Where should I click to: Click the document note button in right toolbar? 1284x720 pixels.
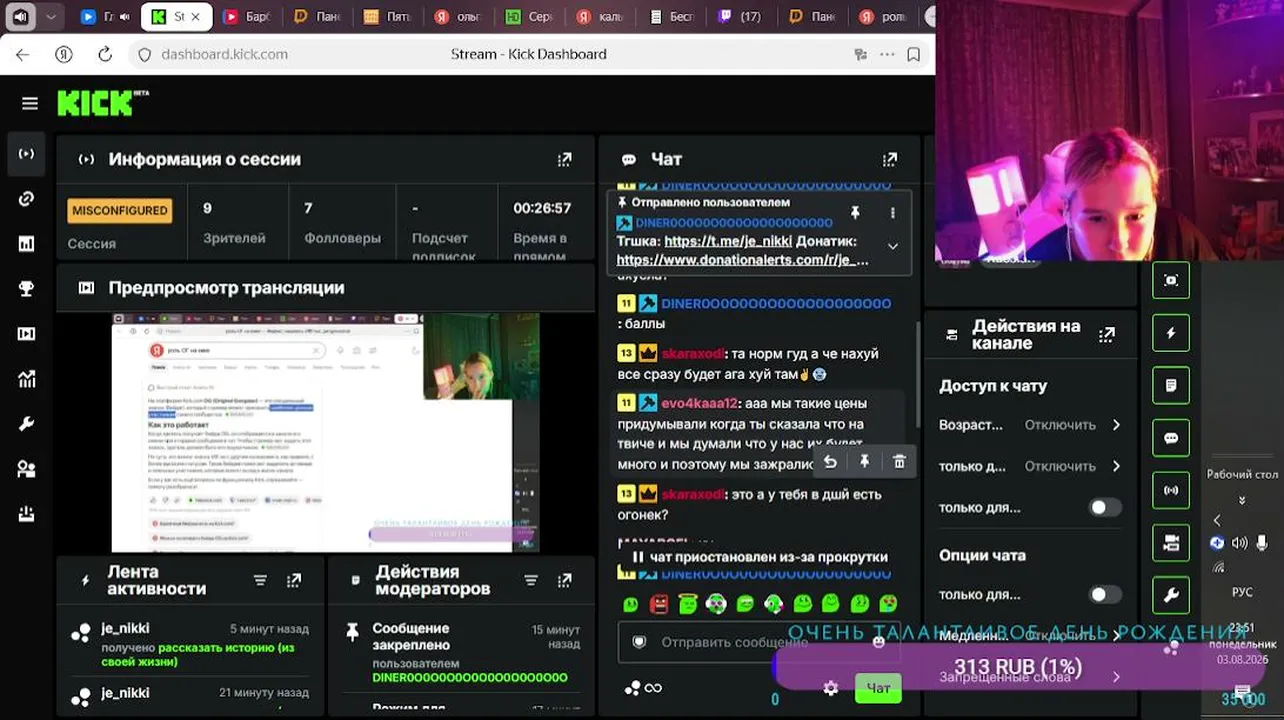(1171, 385)
